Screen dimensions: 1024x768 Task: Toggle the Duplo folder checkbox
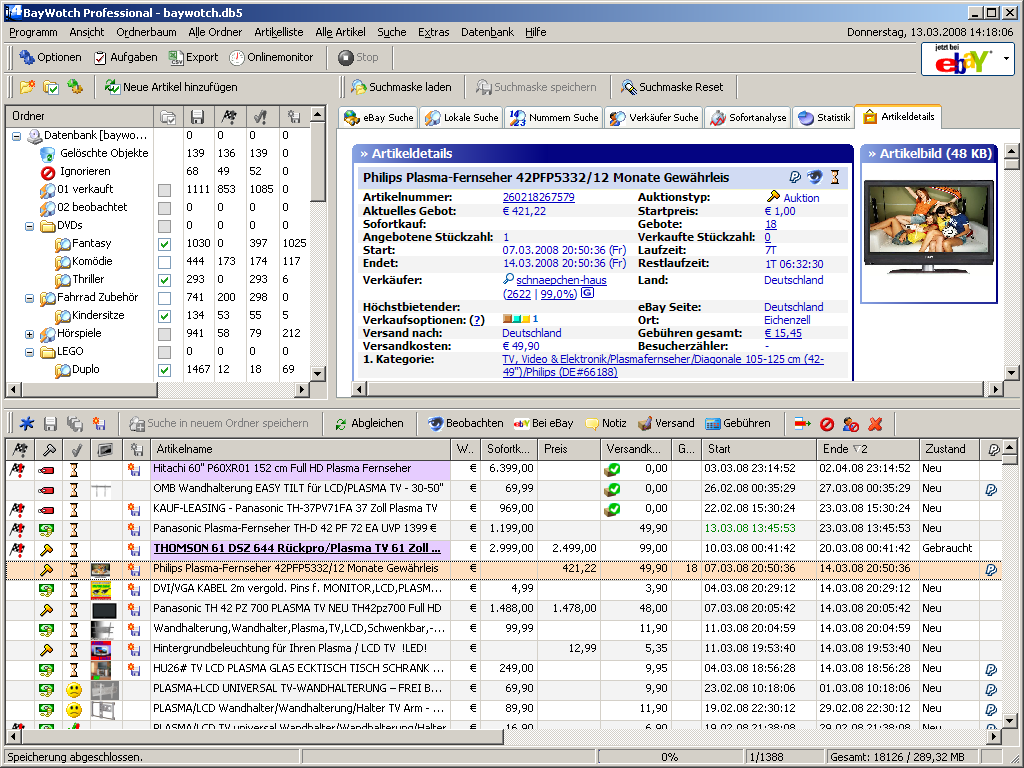(x=165, y=370)
